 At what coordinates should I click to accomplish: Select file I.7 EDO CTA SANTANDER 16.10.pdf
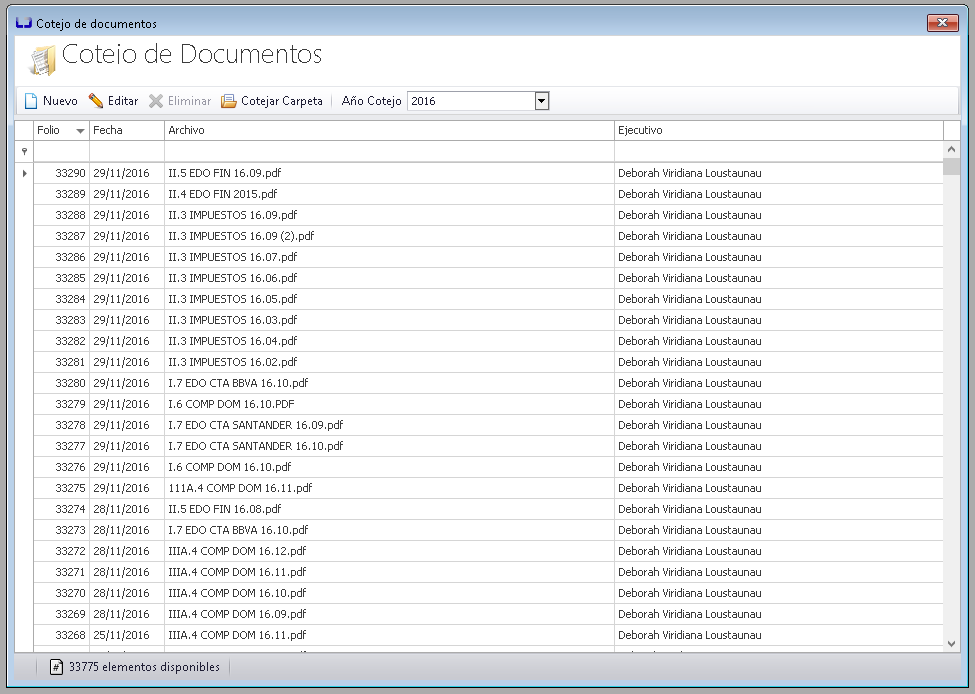(256, 446)
